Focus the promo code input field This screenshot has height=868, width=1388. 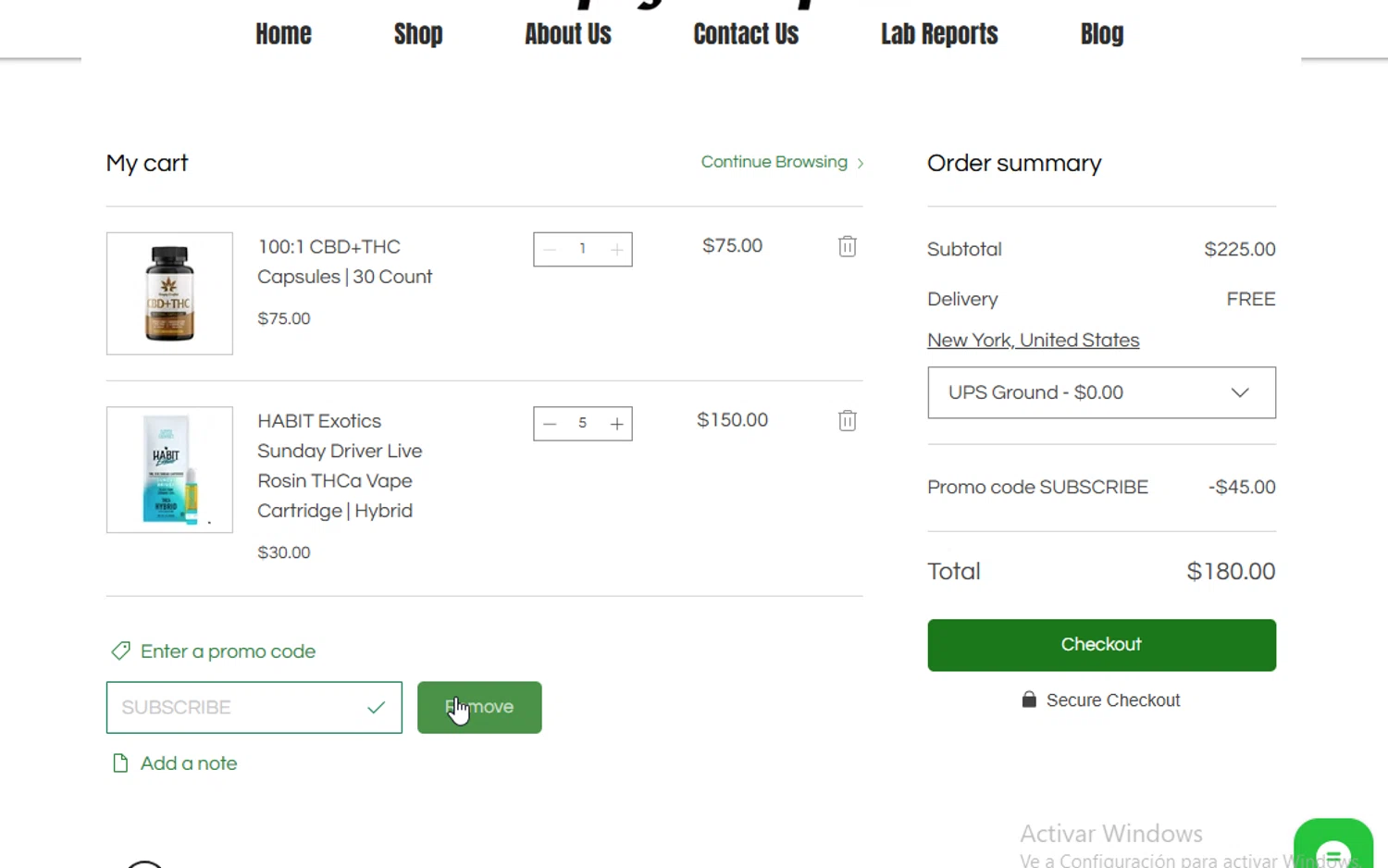254,708
